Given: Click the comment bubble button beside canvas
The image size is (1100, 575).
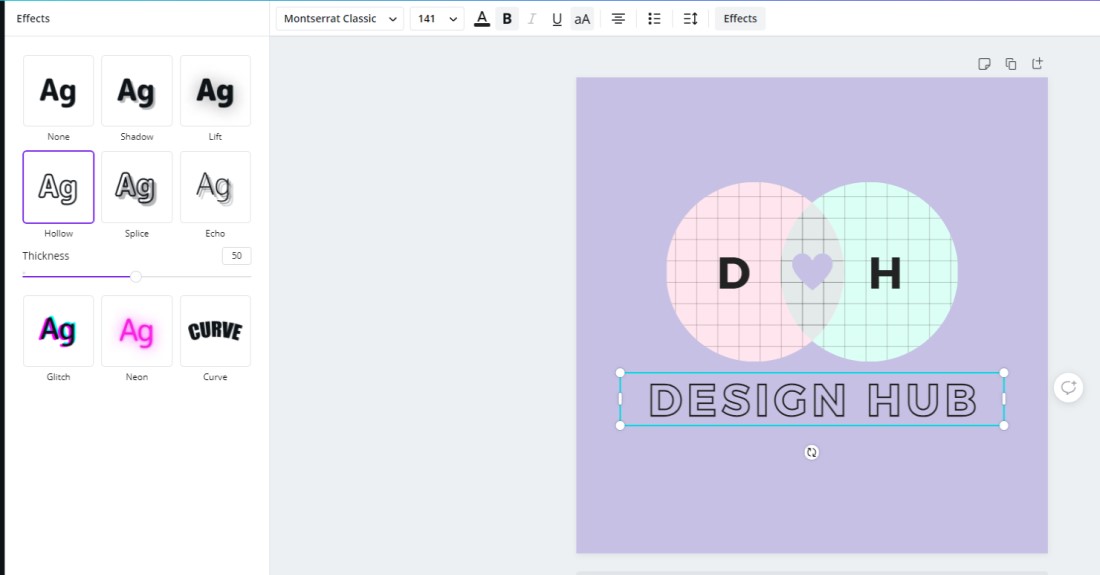Looking at the screenshot, I should [1068, 388].
